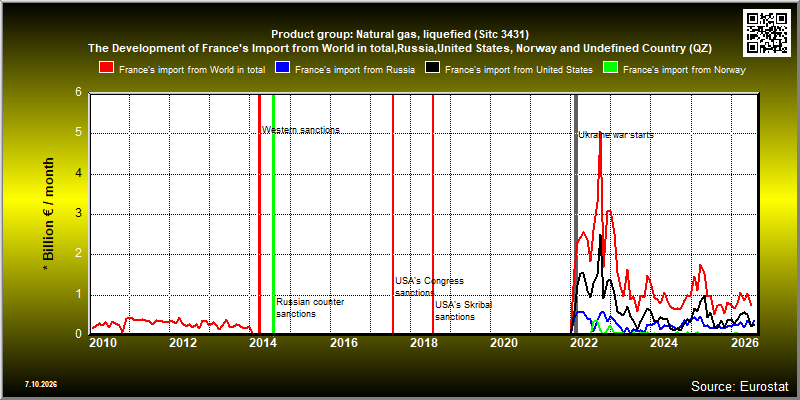Click the 2018 x-axis label
This screenshot has width=800, height=400.
tap(424, 342)
